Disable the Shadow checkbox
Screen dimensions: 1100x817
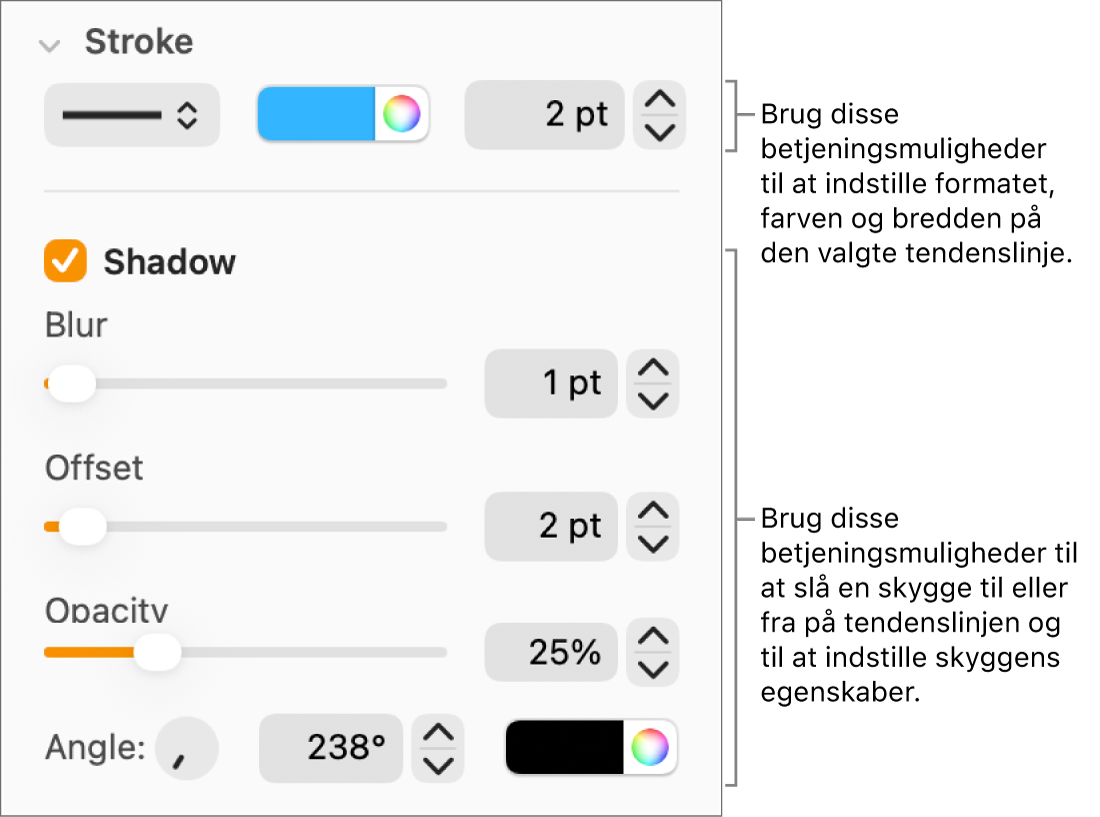pyautogui.click(x=66, y=262)
